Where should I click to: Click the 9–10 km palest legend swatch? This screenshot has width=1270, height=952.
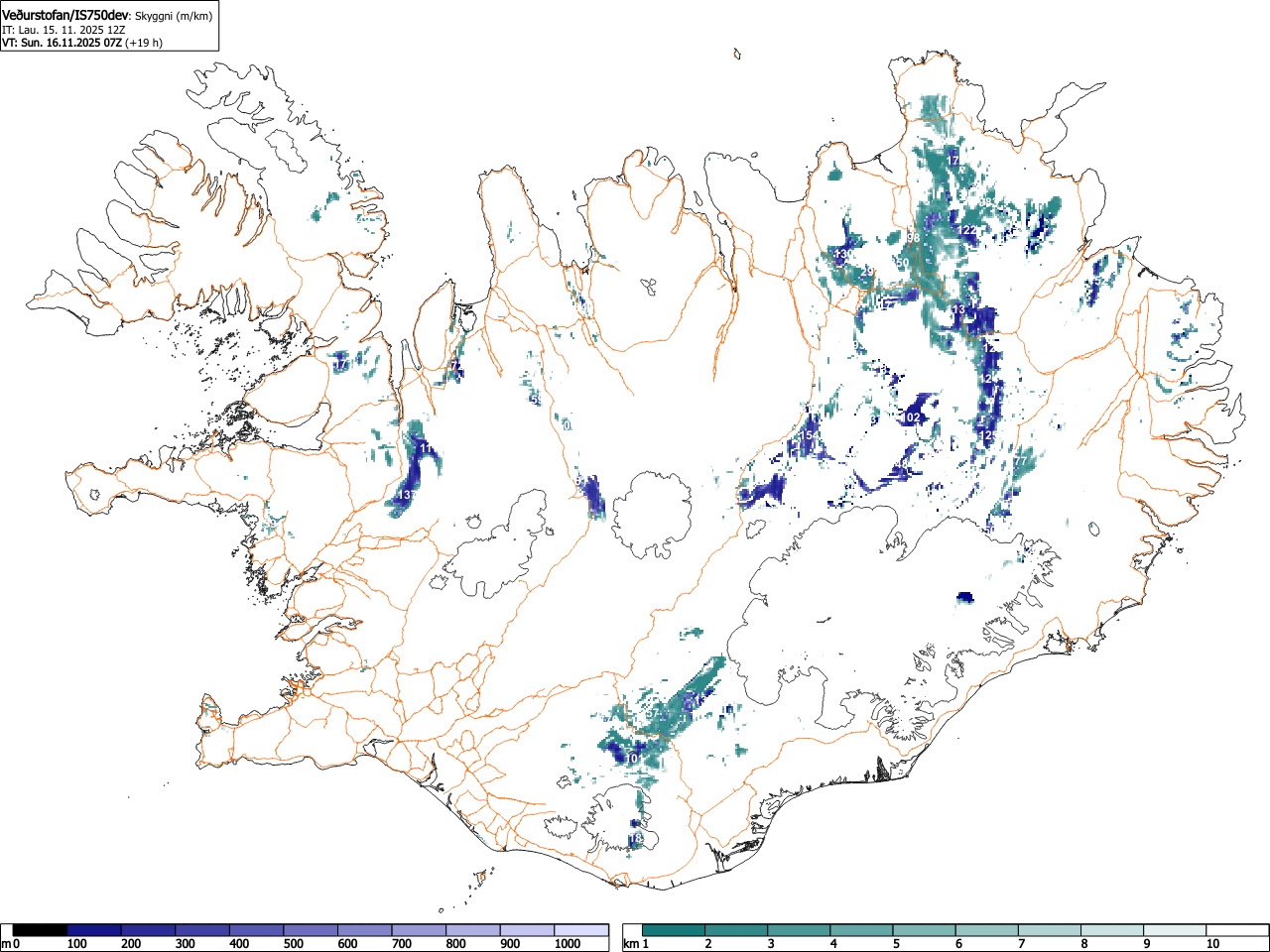(x=1174, y=930)
